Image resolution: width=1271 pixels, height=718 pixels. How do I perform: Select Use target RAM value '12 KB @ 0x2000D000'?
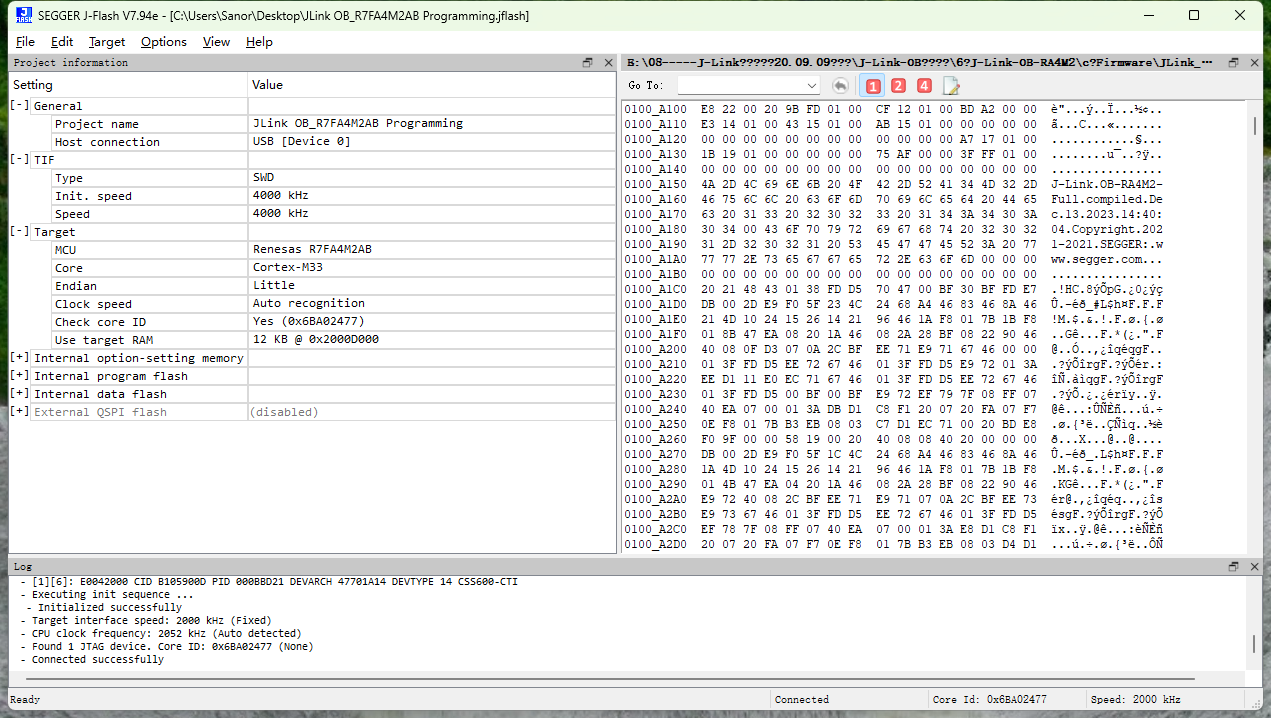coord(315,340)
